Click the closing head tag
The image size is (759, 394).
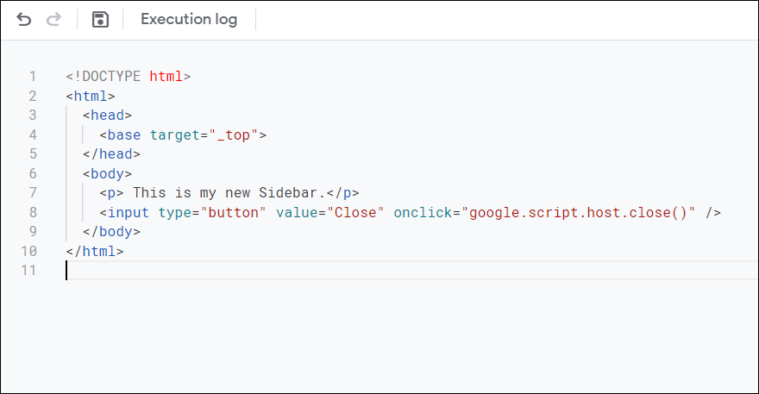pyautogui.click(x=111, y=154)
